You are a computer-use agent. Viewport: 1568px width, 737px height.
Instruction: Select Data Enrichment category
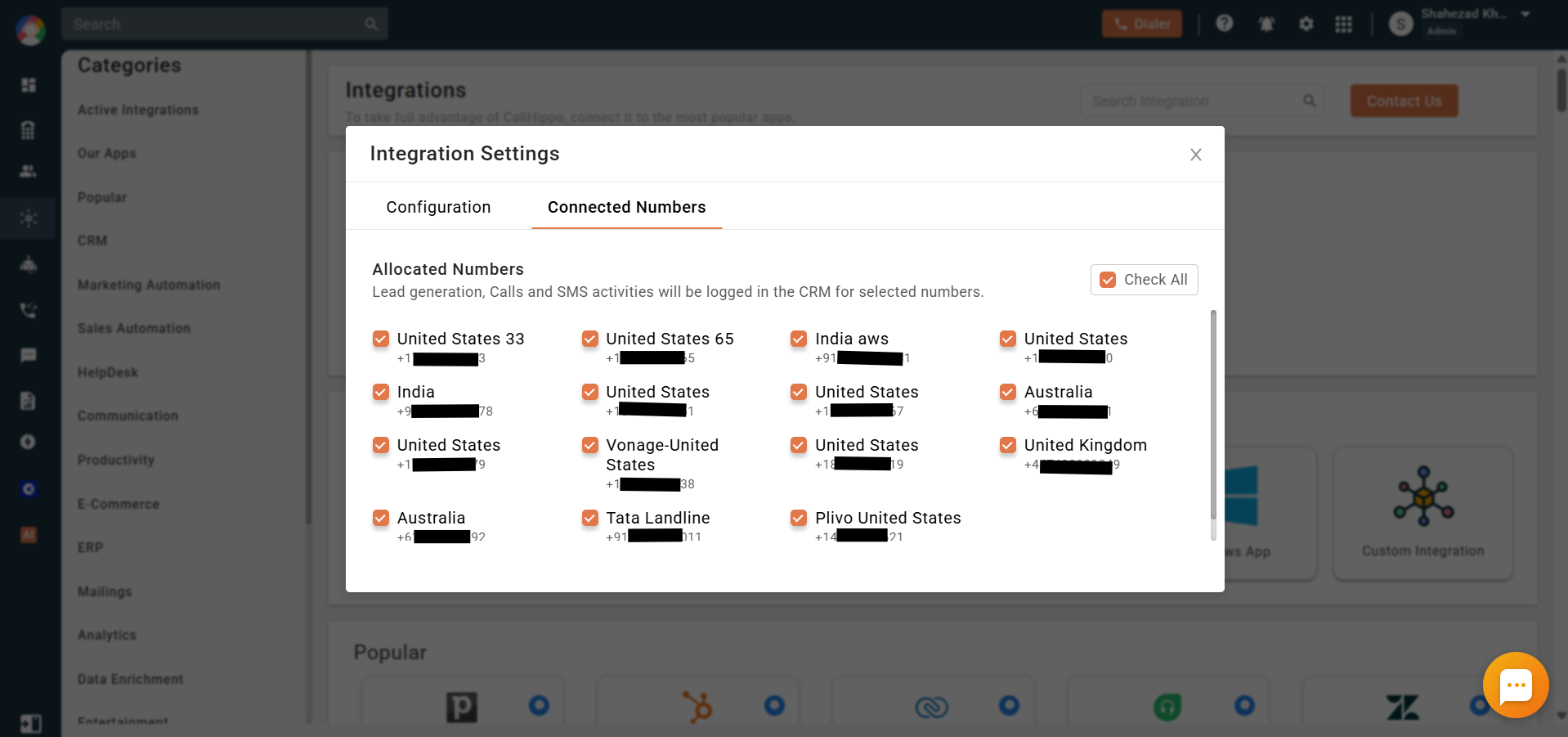[x=131, y=679]
